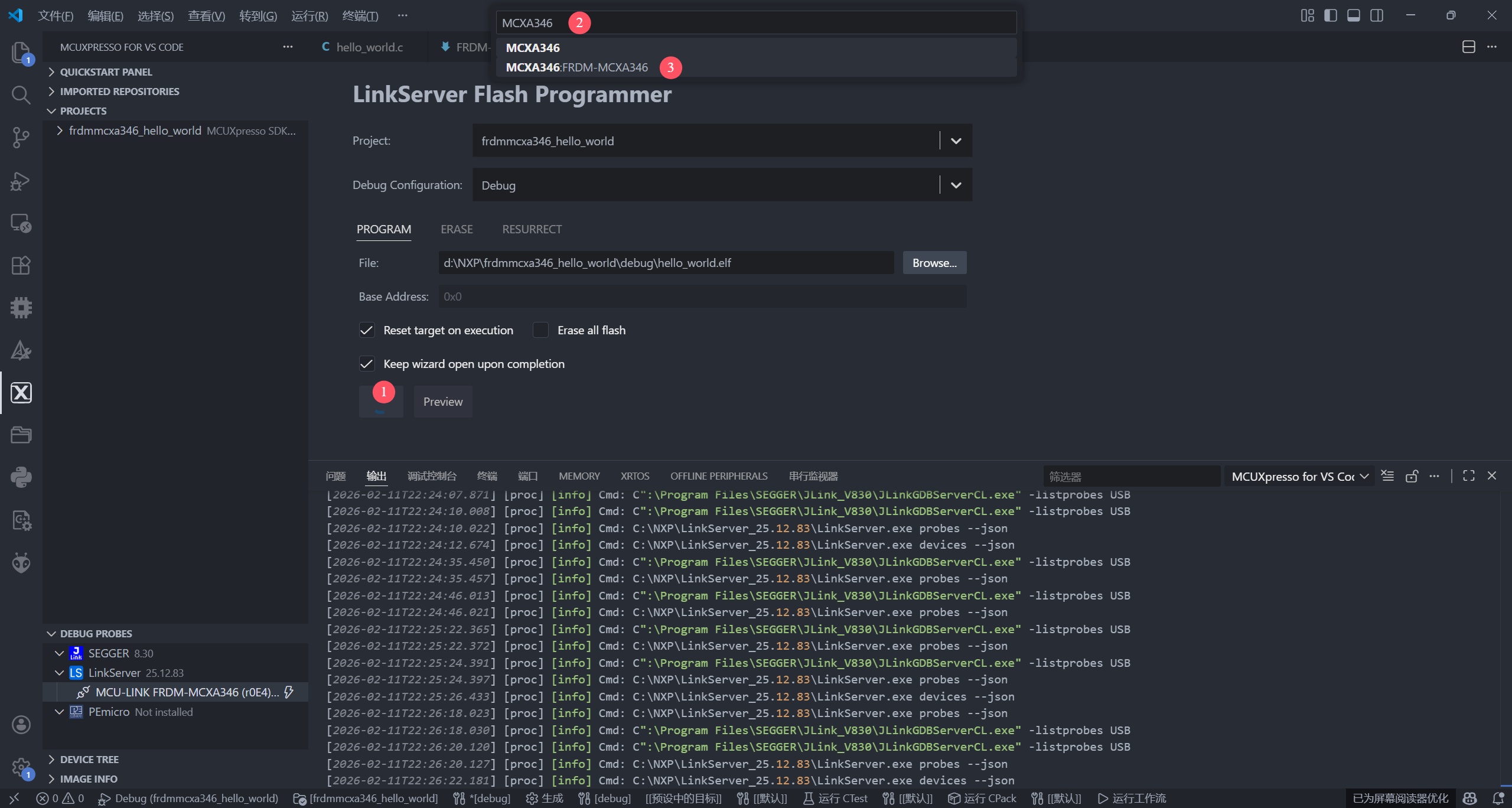The image size is (1512, 808).
Task: Expand the IMPORTED REPOSITORIES section
Action: [119, 92]
